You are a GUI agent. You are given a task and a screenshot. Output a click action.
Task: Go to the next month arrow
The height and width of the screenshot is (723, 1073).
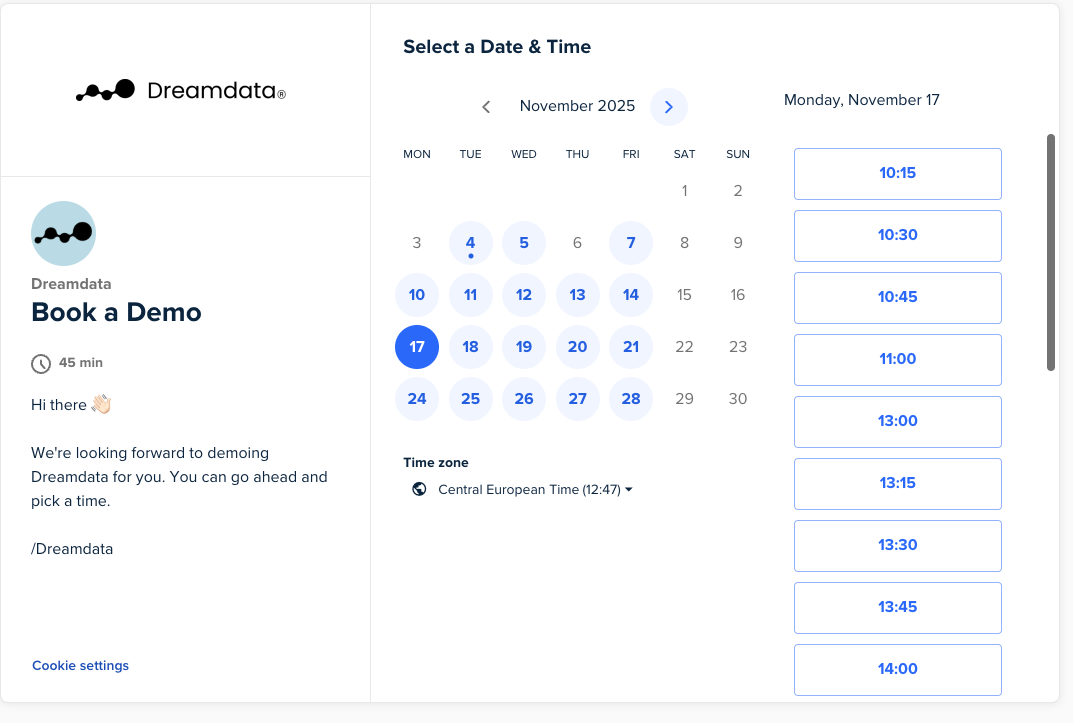click(x=668, y=107)
